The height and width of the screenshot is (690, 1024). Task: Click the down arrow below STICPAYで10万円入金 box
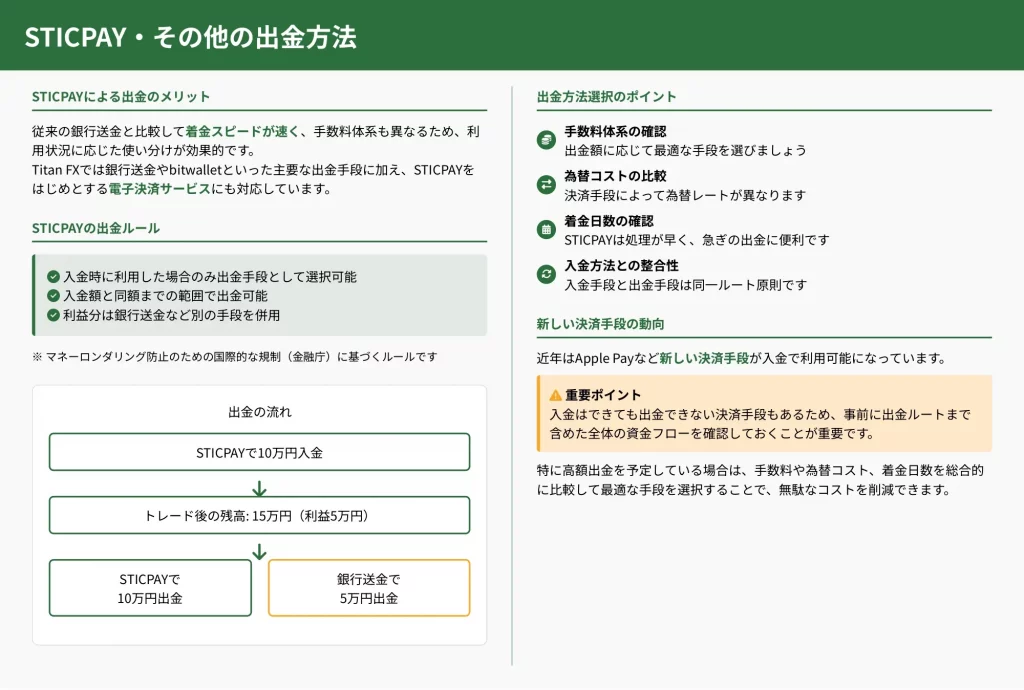click(259, 488)
